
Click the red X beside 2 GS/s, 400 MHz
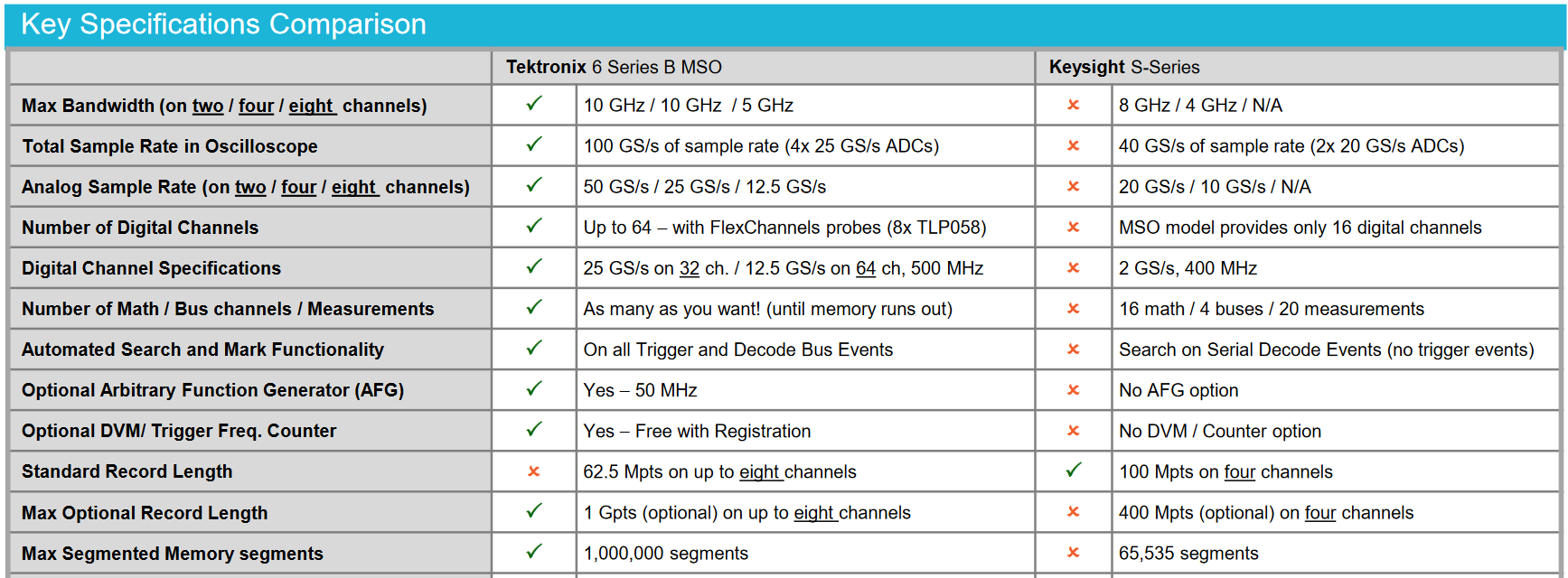(1074, 268)
